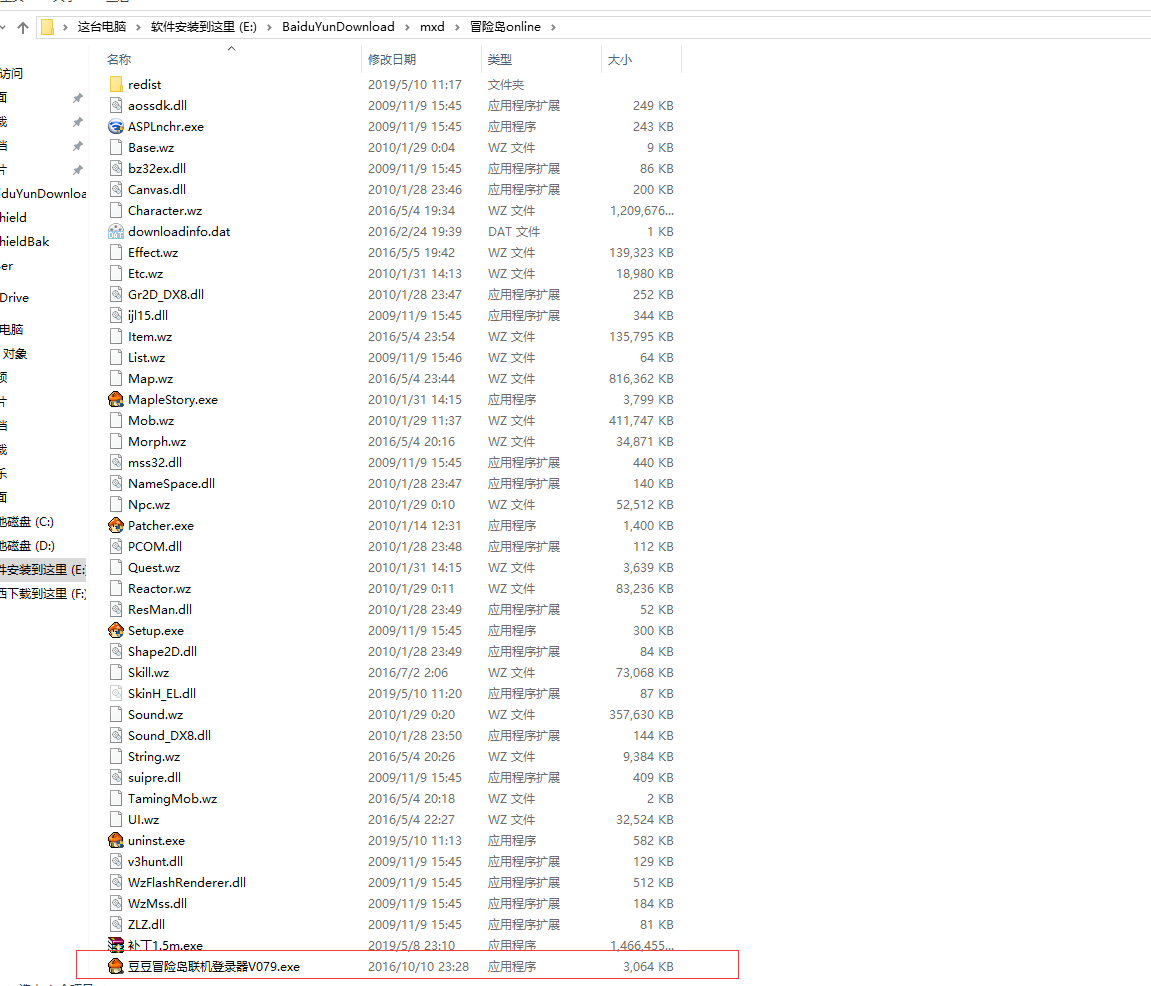
Task: Select List.wz file name
Action: (146, 358)
